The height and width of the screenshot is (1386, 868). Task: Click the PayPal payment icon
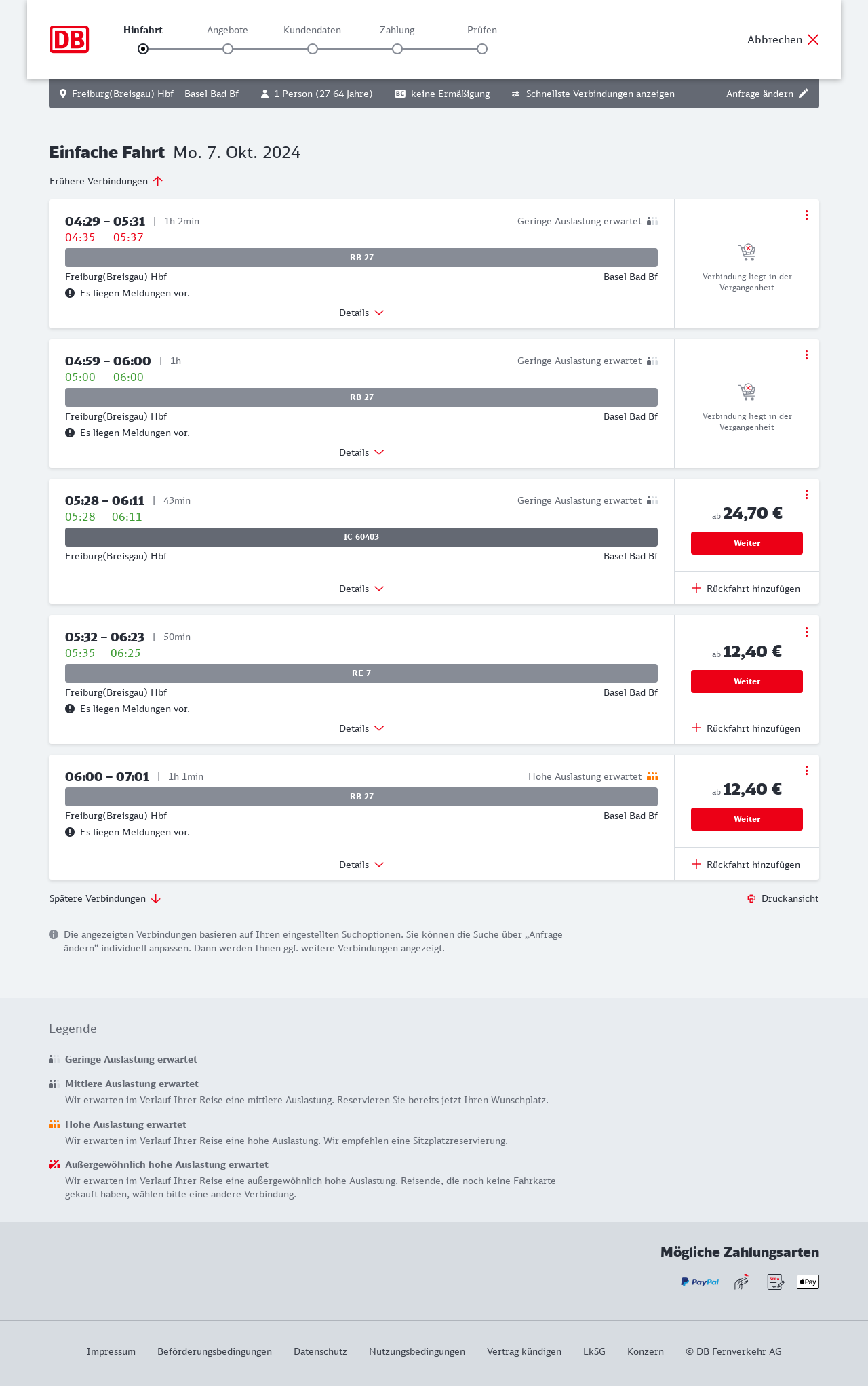coord(700,1282)
